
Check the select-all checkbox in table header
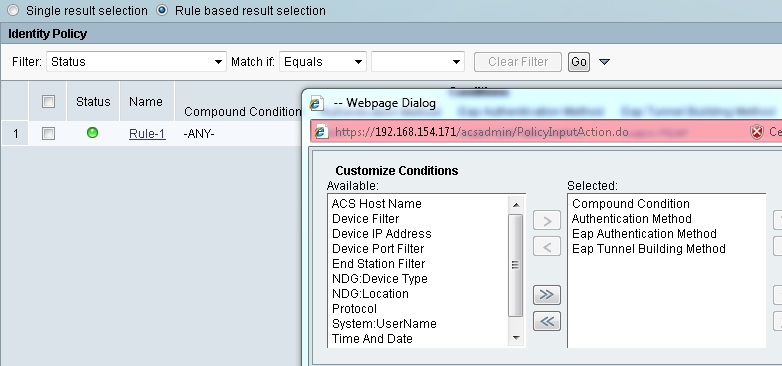click(48, 102)
